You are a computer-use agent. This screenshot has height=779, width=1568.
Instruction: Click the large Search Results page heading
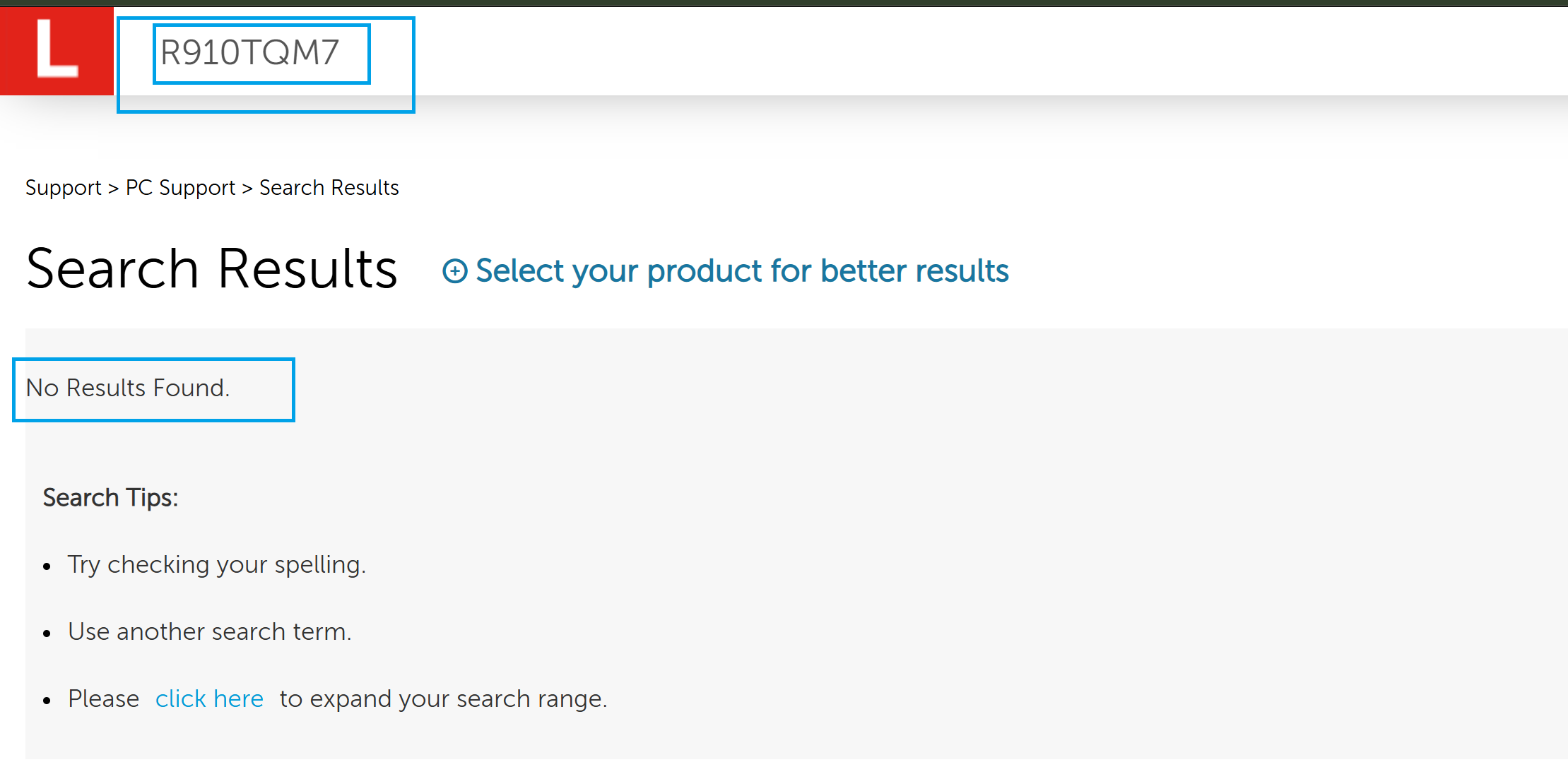point(212,269)
